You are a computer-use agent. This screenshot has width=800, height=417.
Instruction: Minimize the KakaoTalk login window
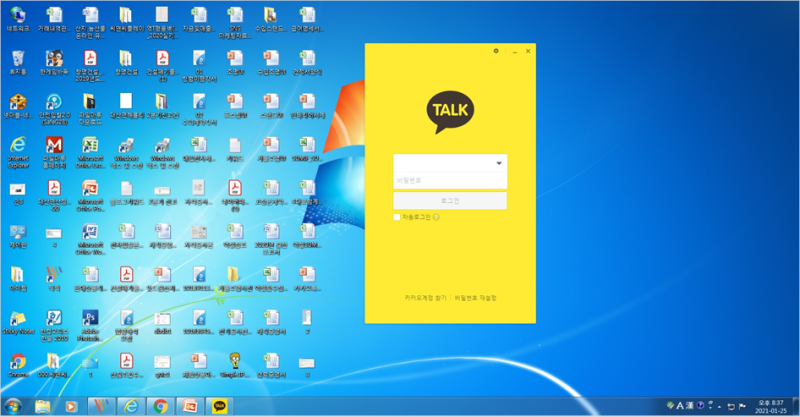[x=515, y=52]
